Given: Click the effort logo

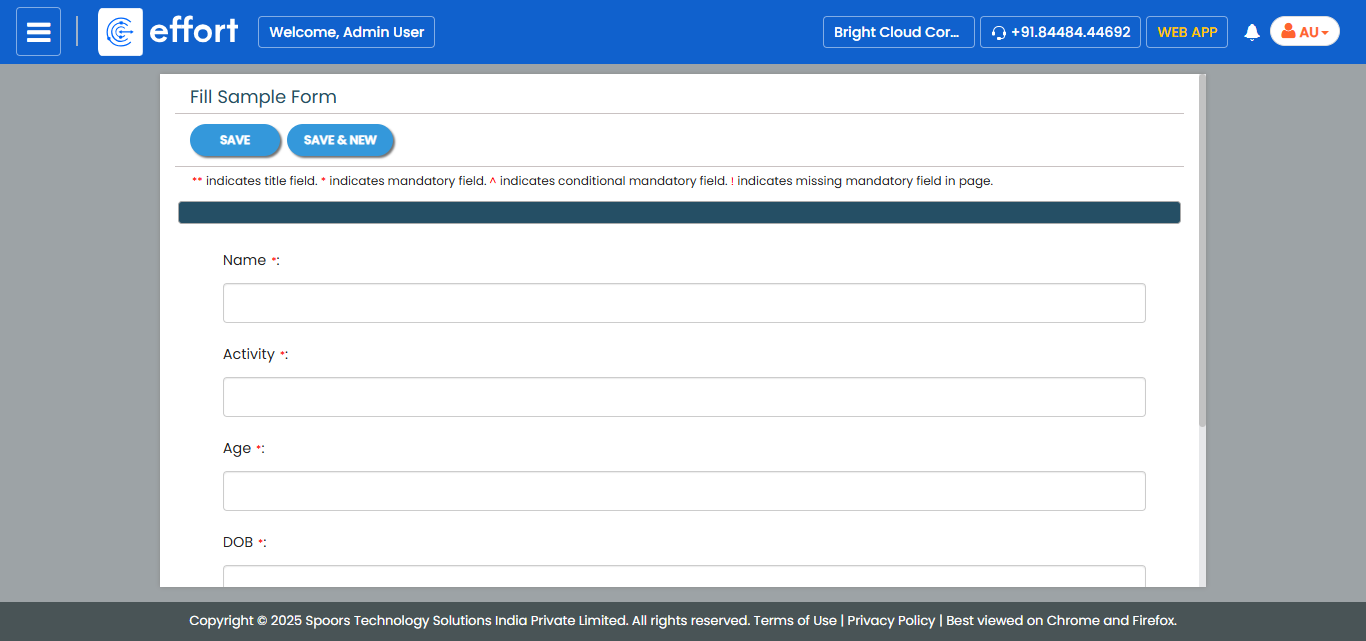Looking at the screenshot, I should (x=169, y=32).
